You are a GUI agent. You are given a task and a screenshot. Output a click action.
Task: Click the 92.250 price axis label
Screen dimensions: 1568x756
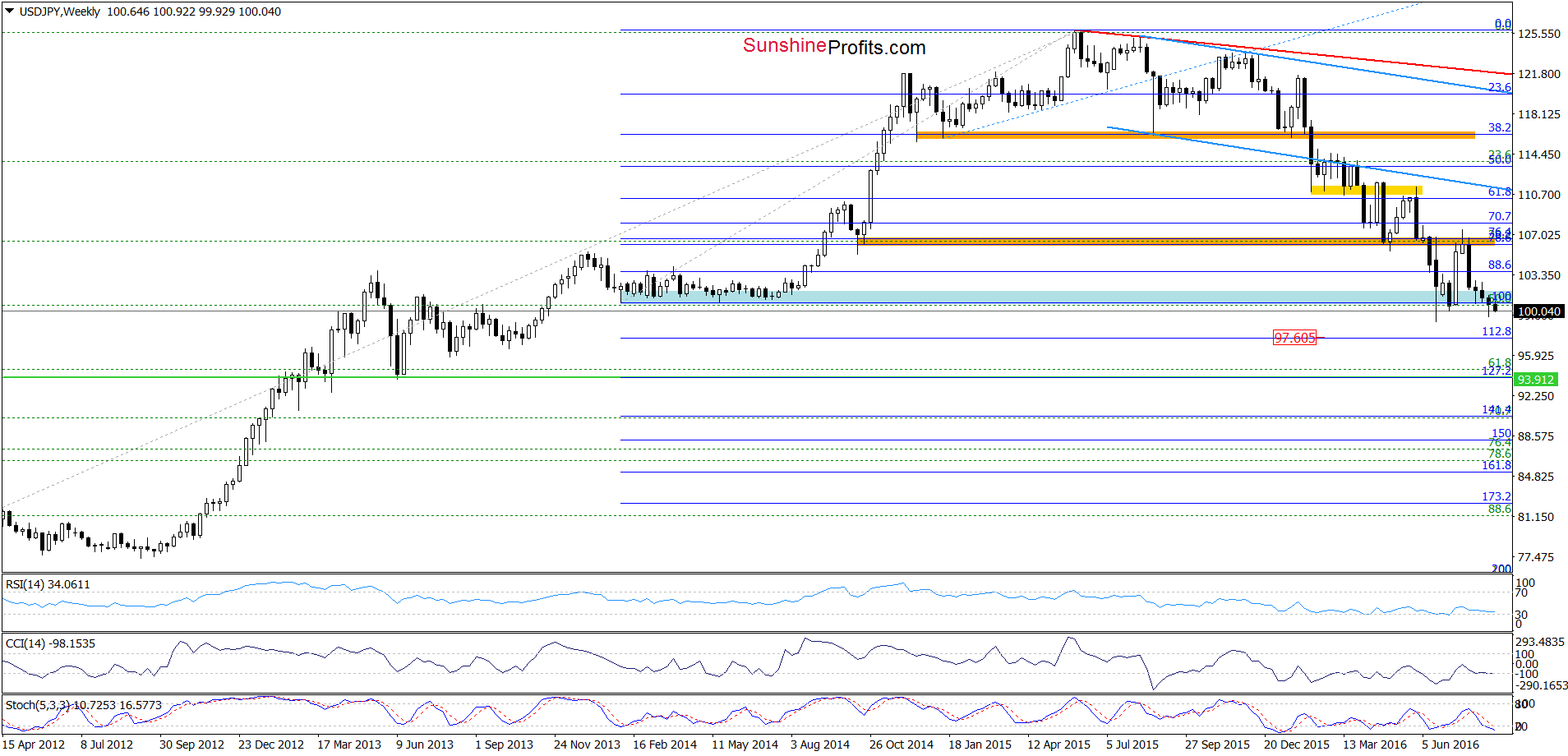pos(1535,396)
